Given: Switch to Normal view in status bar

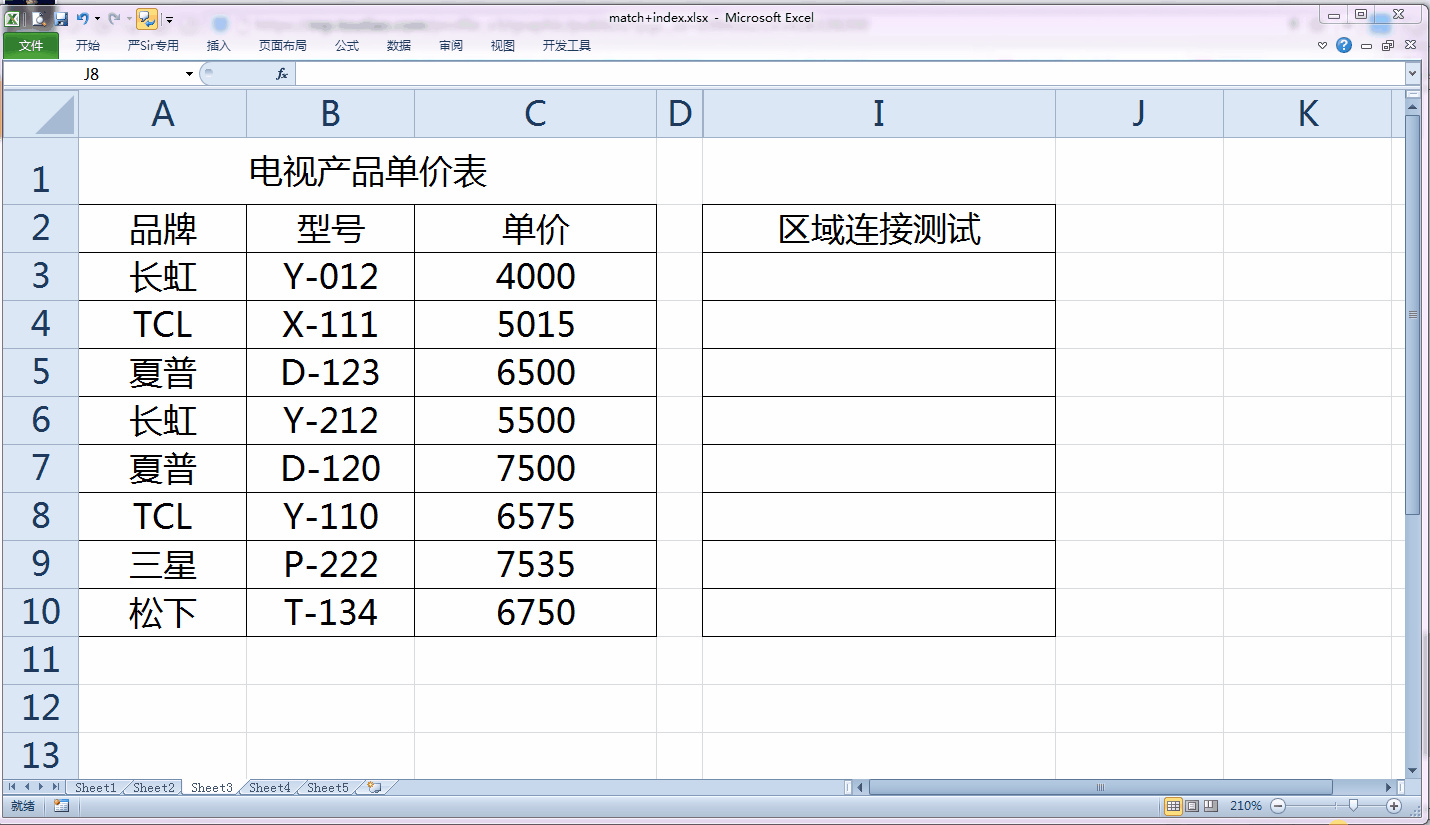Looking at the screenshot, I should point(1173,806).
